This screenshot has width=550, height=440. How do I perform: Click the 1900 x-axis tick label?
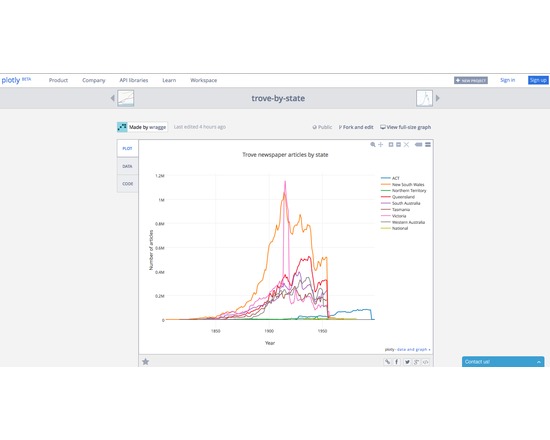pos(269,331)
